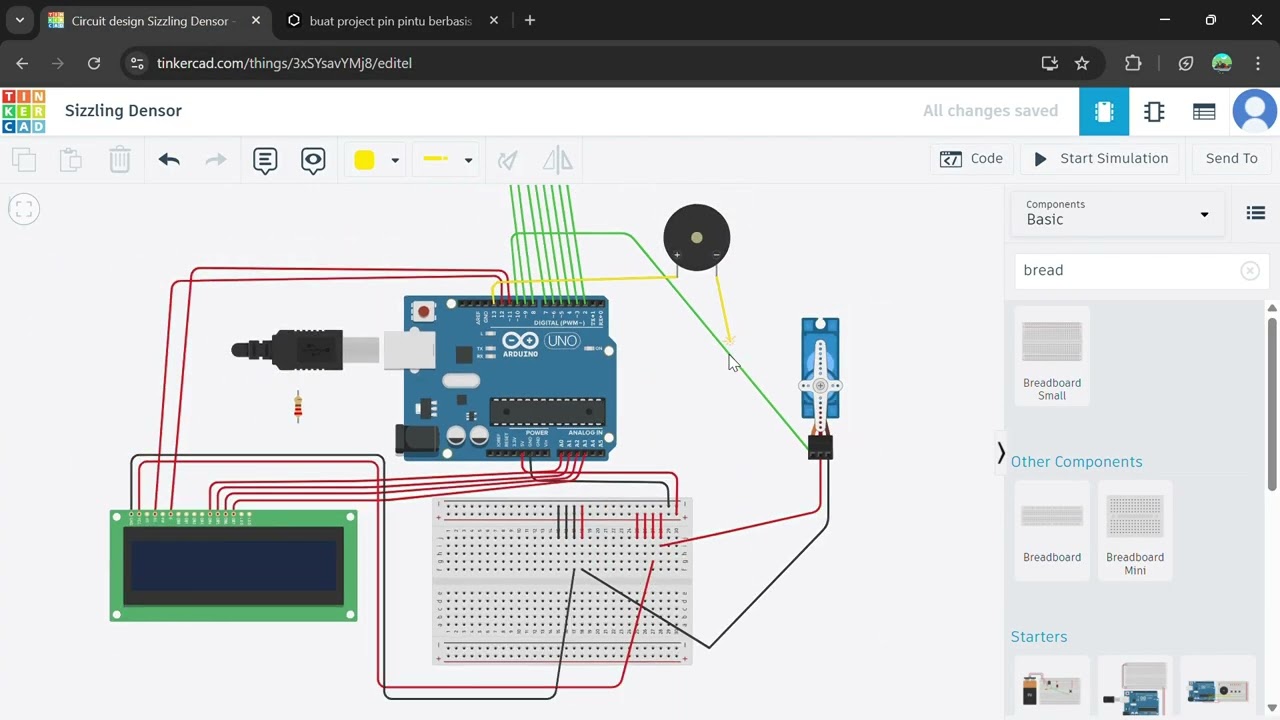Select the Breadboard Mini component
1280x720 pixels.
tap(1135, 530)
